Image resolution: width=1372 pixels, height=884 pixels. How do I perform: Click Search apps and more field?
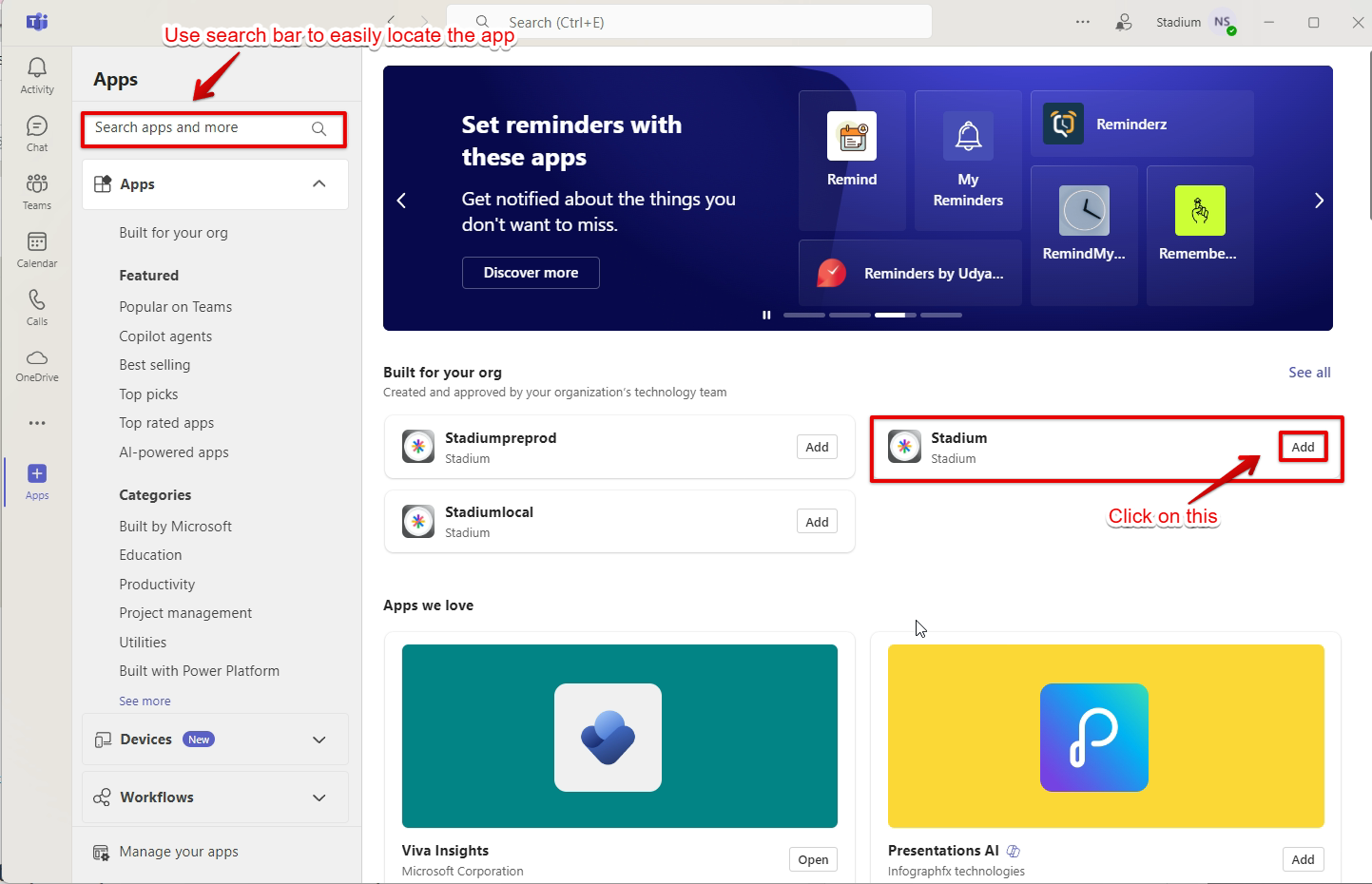[x=214, y=128]
